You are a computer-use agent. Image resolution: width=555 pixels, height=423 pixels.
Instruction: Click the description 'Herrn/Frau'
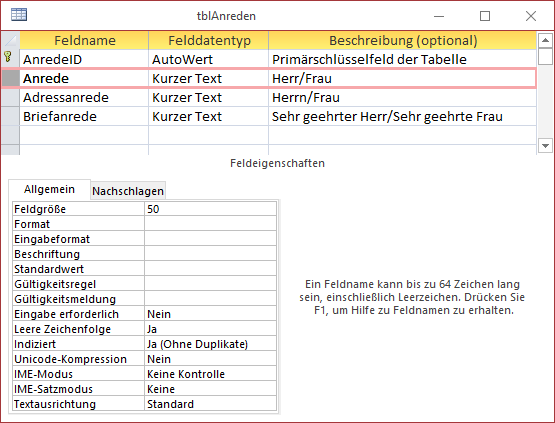[402, 97]
